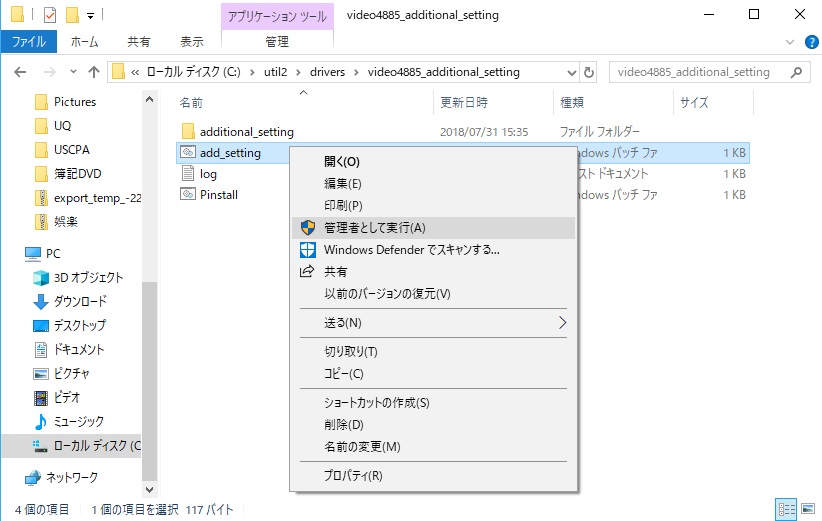Select 以前のバージョンの復元(V)
The image size is (822, 521).
point(433,294)
